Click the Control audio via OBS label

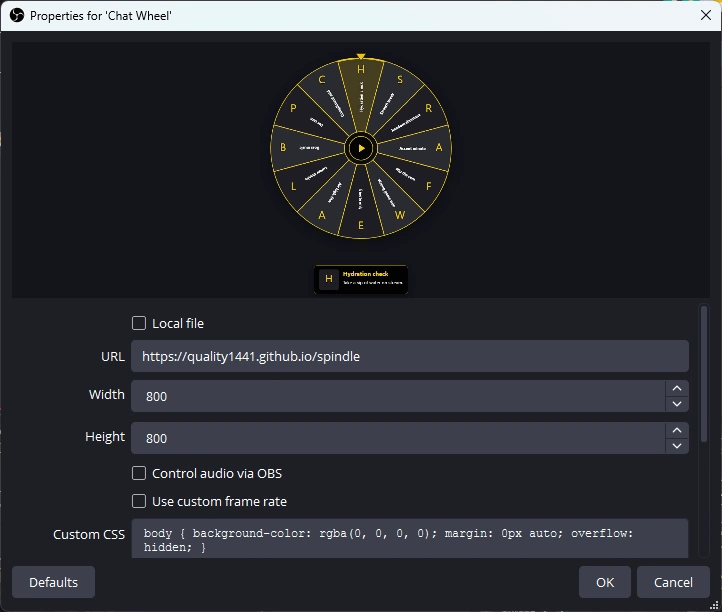pyautogui.click(x=217, y=474)
